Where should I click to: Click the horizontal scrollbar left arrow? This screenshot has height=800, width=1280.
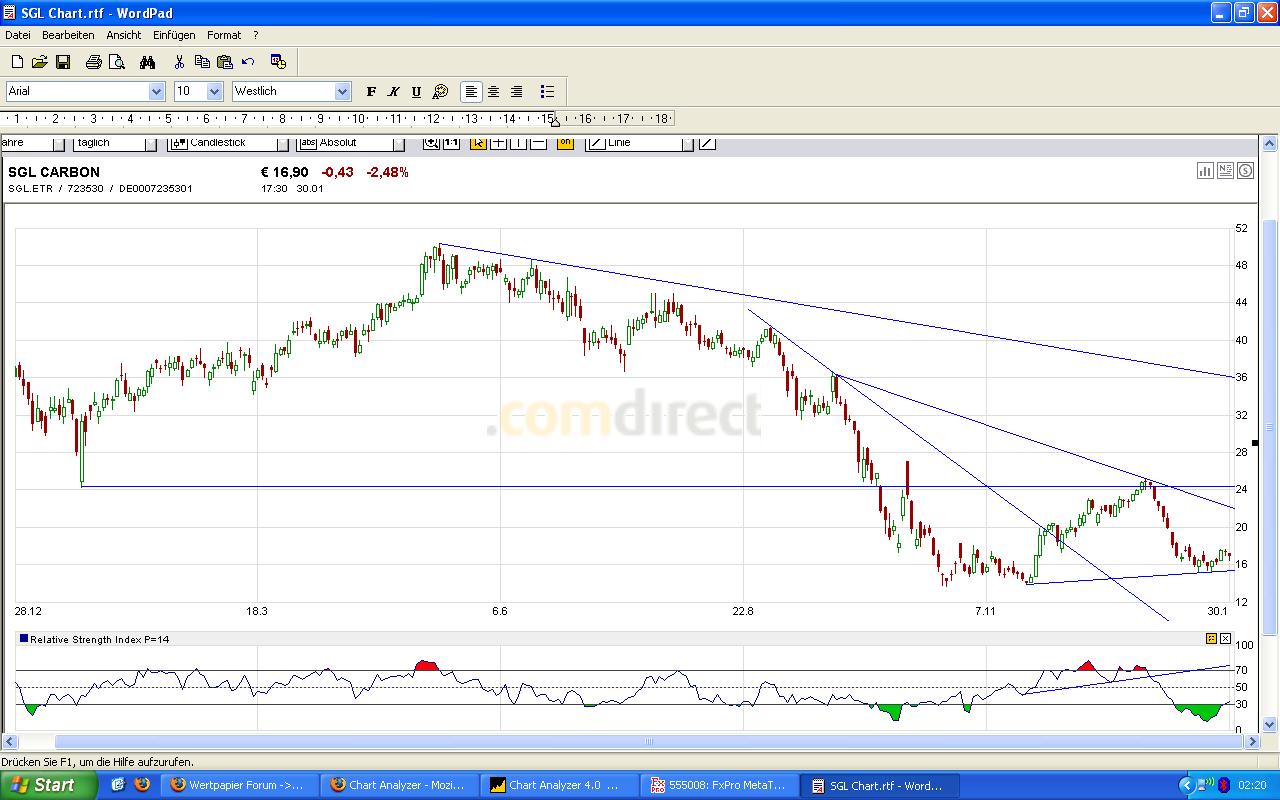point(10,741)
